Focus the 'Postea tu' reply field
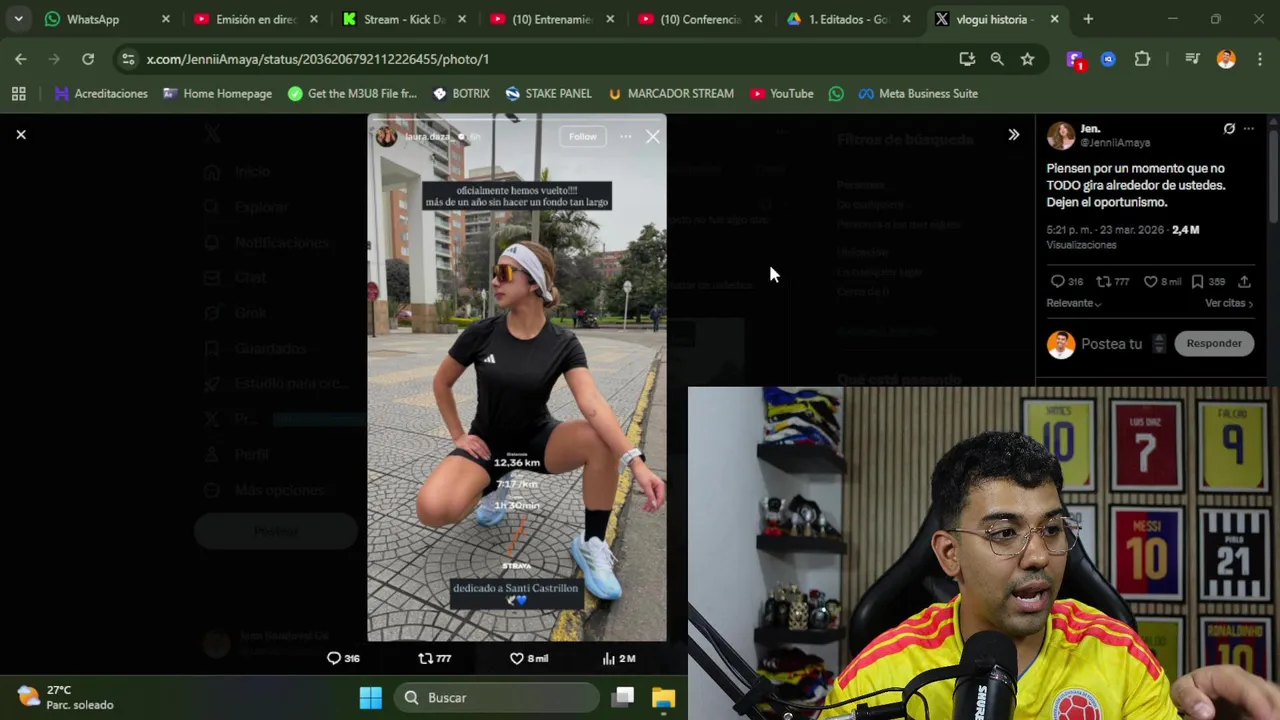Screen dimensions: 1280x720 pos(1112,344)
